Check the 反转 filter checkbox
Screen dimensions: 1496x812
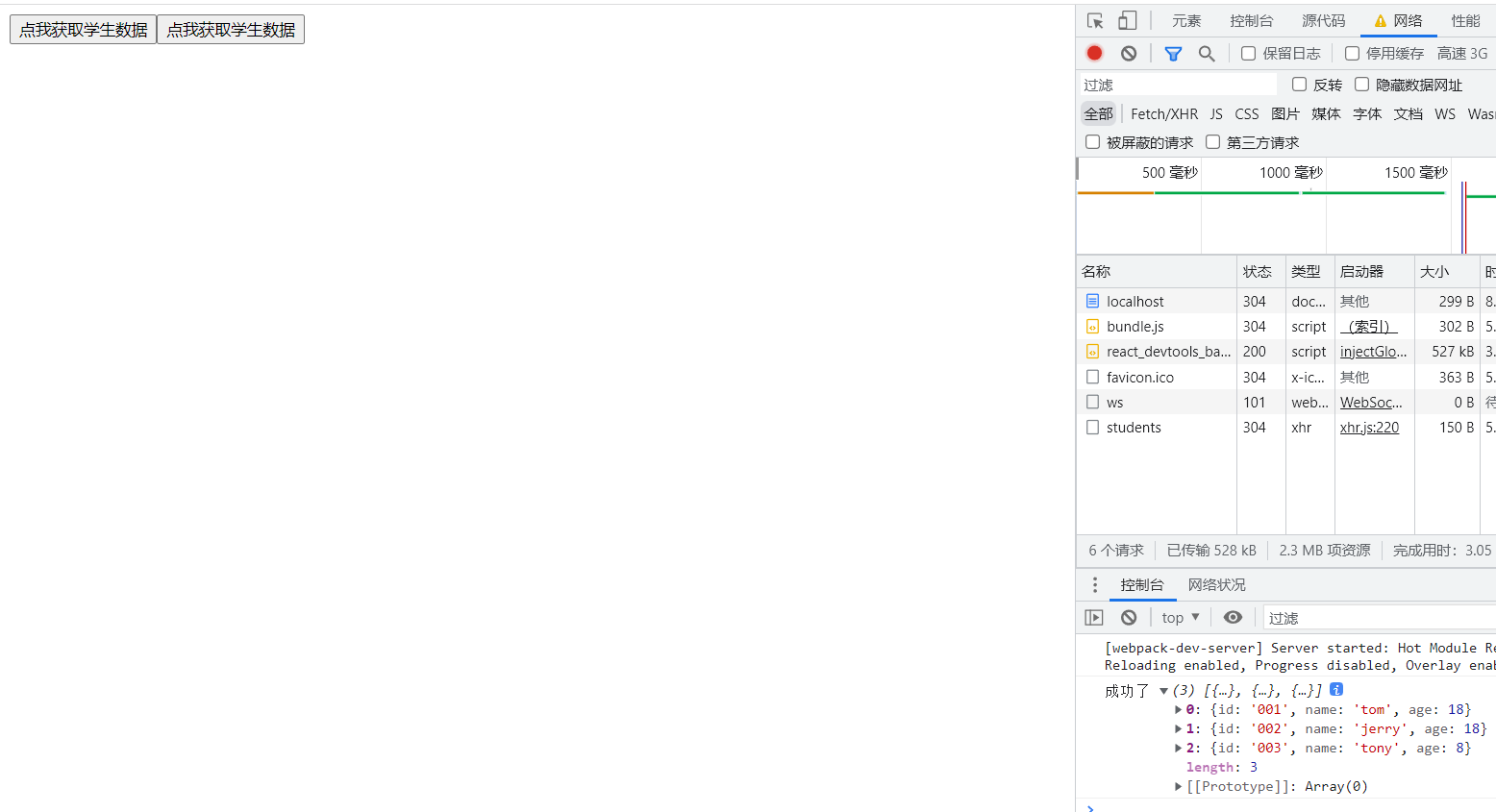click(1299, 85)
